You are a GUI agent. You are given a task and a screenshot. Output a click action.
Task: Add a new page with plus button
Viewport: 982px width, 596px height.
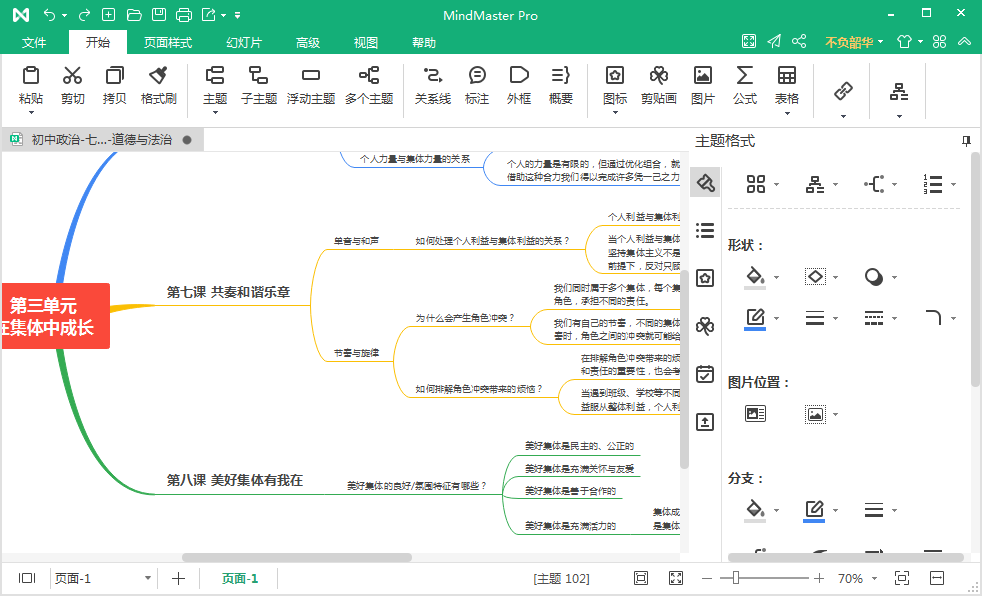coord(178,578)
